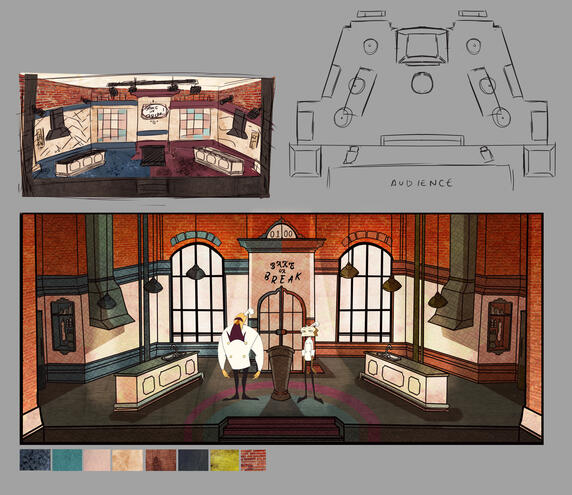Click the BAKE OR BREAK sign text
572x495 pixels.
point(283,273)
